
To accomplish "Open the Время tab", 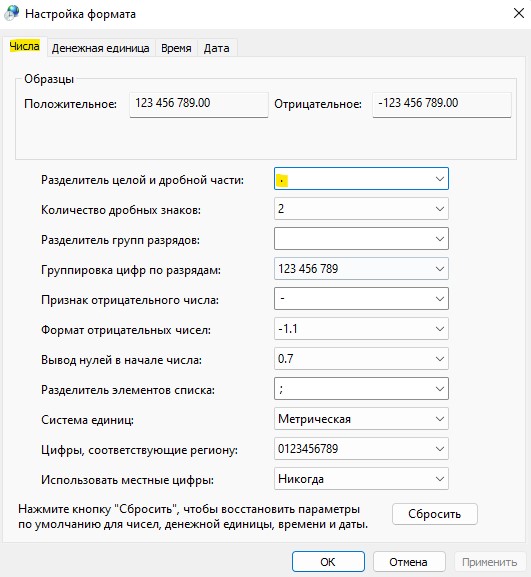I will pyautogui.click(x=176, y=48).
